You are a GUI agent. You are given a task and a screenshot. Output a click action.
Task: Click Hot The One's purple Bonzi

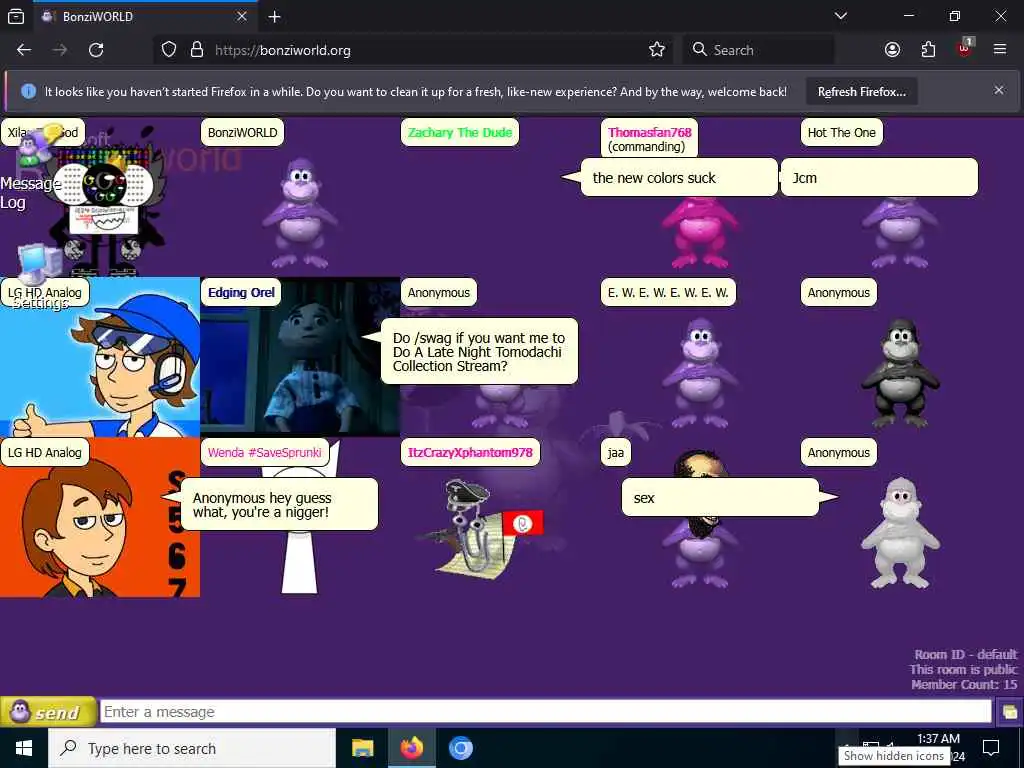(x=900, y=233)
